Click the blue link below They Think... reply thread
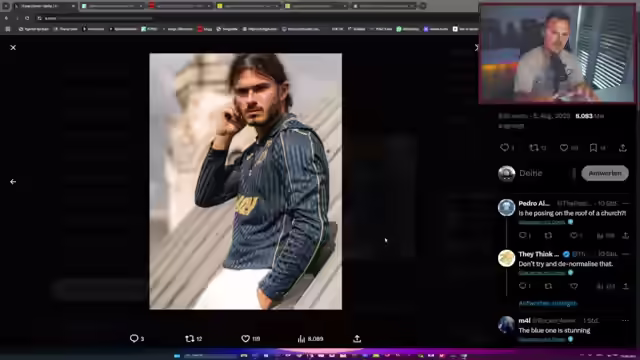The height and width of the screenshot is (360, 640). 548,303
